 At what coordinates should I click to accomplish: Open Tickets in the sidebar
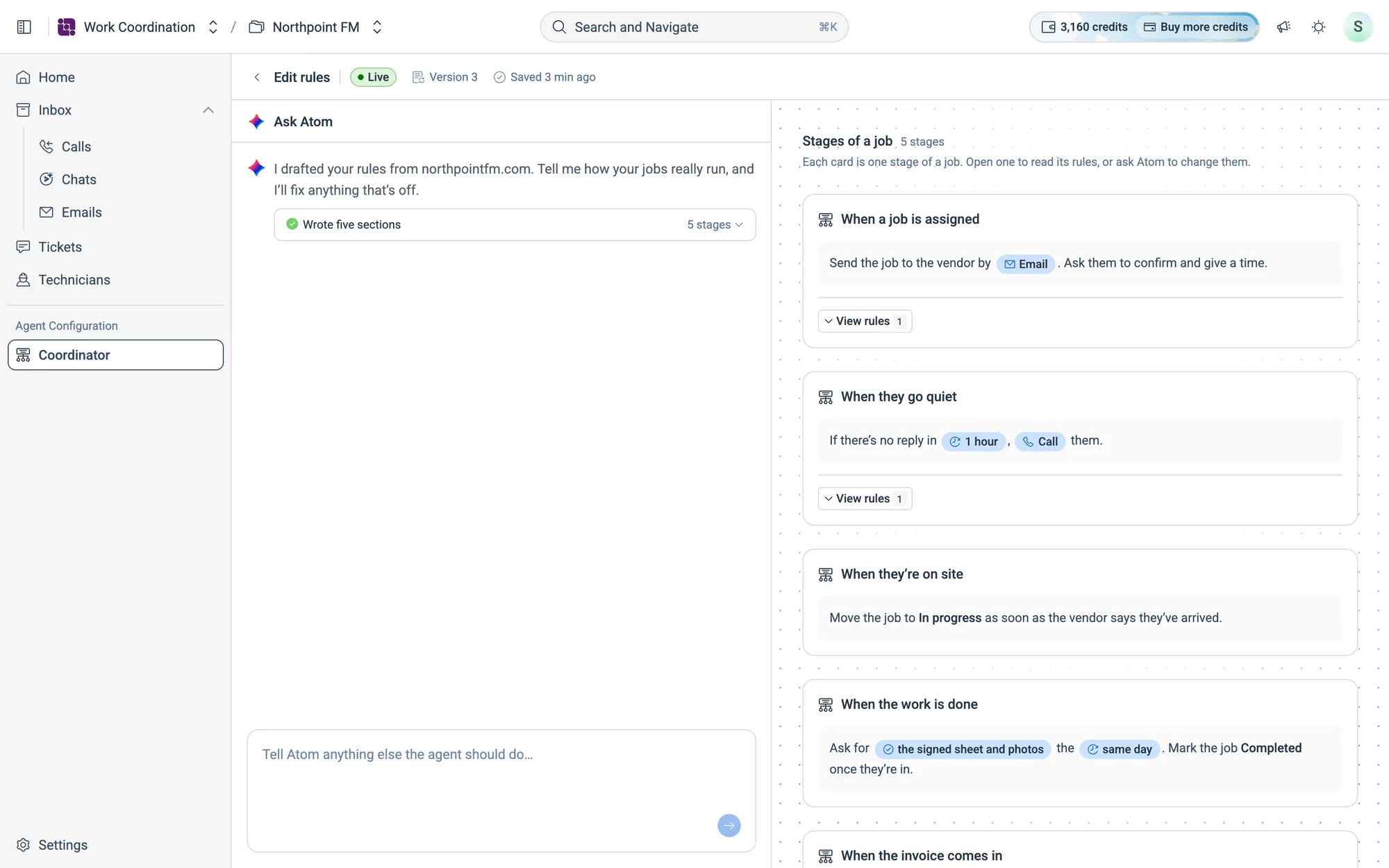(x=115, y=247)
